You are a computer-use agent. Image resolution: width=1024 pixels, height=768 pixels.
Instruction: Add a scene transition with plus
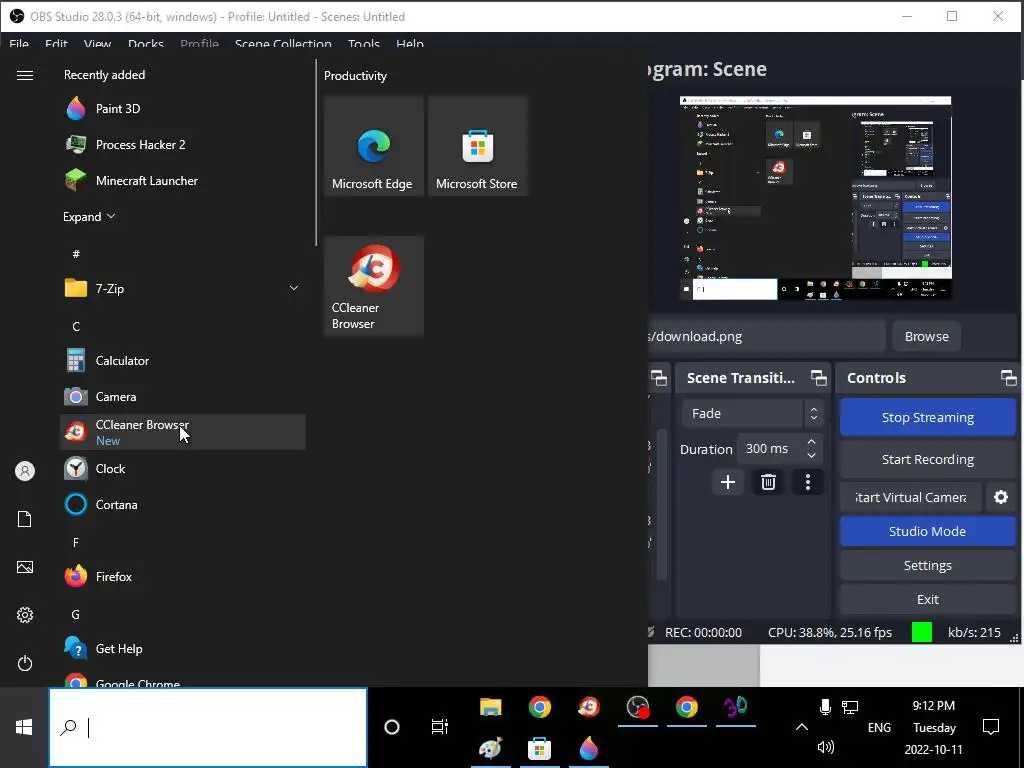[x=728, y=482]
